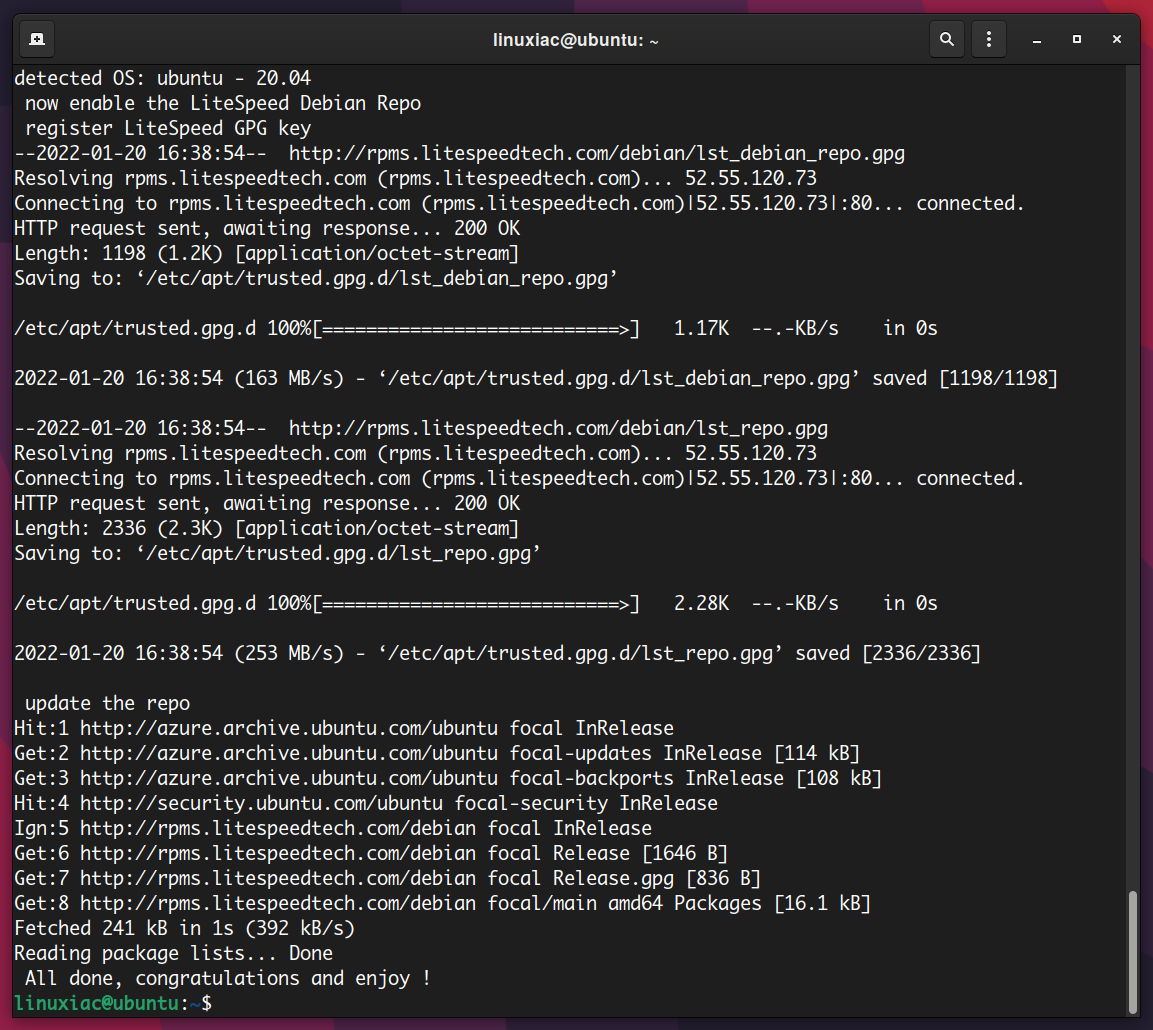Click the 'Get:2' focal-updates line
Image resolution: width=1153 pixels, height=1030 pixels.
(437, 753)
